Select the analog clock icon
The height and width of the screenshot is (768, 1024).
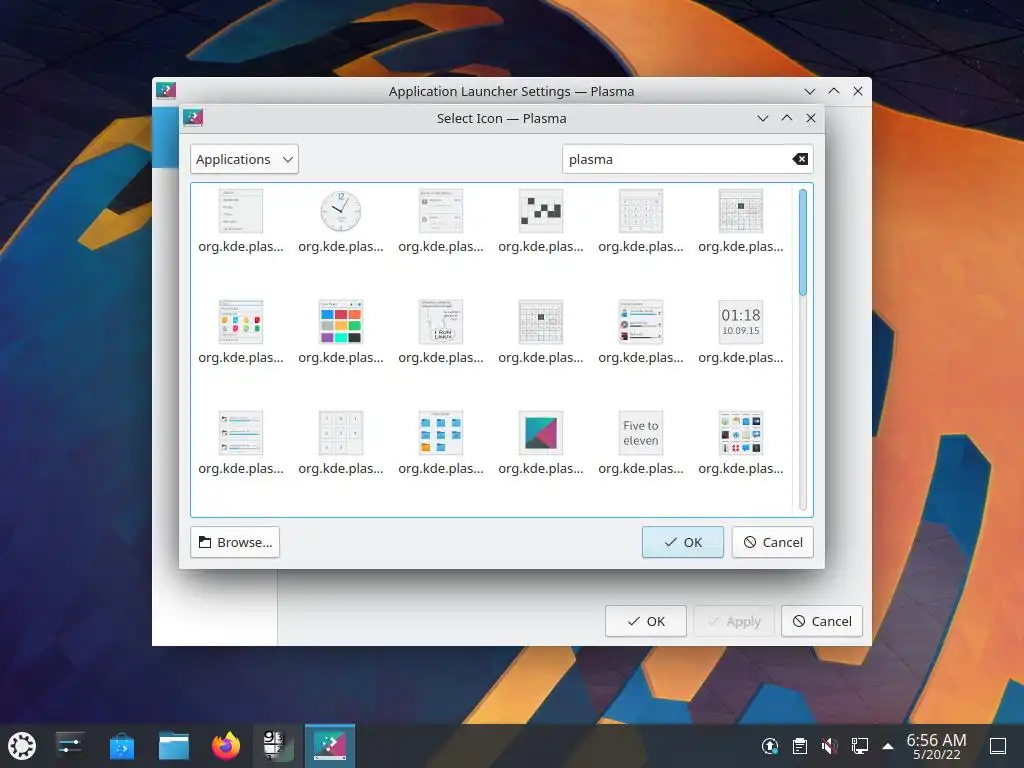[x=340, y=211]
